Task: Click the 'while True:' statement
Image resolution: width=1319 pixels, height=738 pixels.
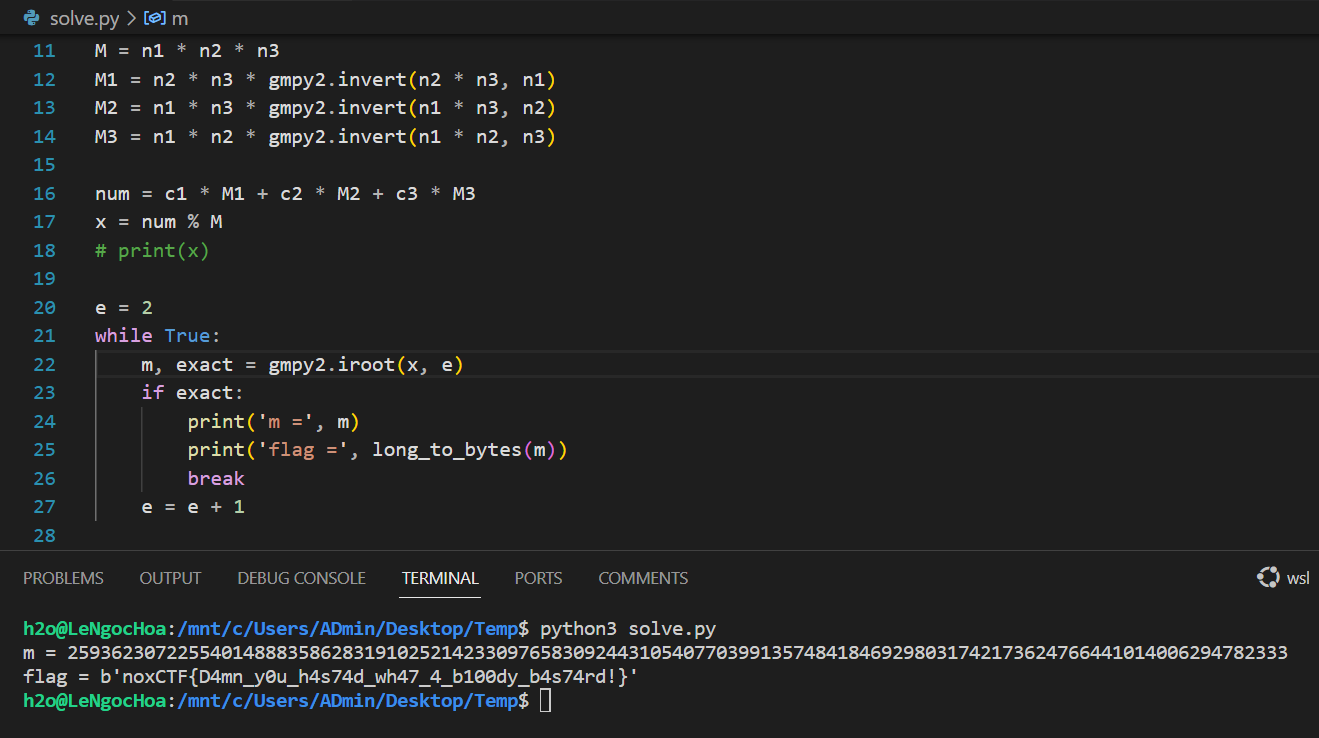Action: pos(158,335)
